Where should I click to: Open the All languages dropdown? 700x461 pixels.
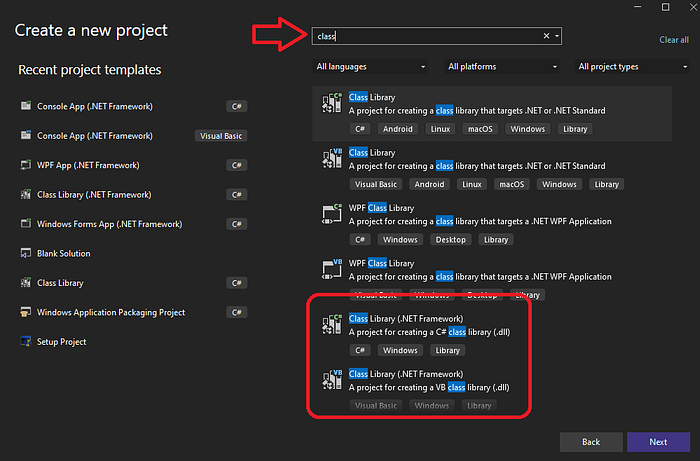[370, 66]
